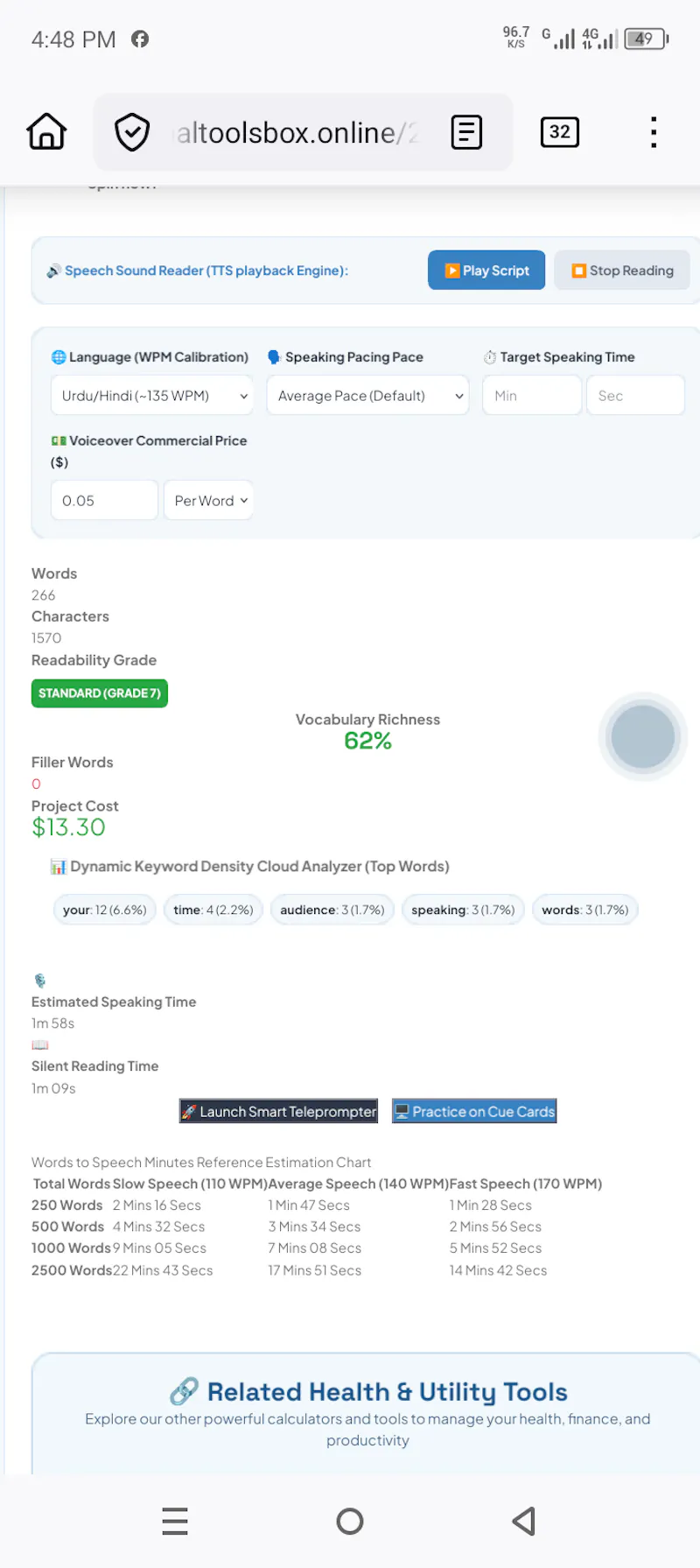Tap the filler words count 0
This screenshot has width=700, height=1568.
[x=36, y=784]
